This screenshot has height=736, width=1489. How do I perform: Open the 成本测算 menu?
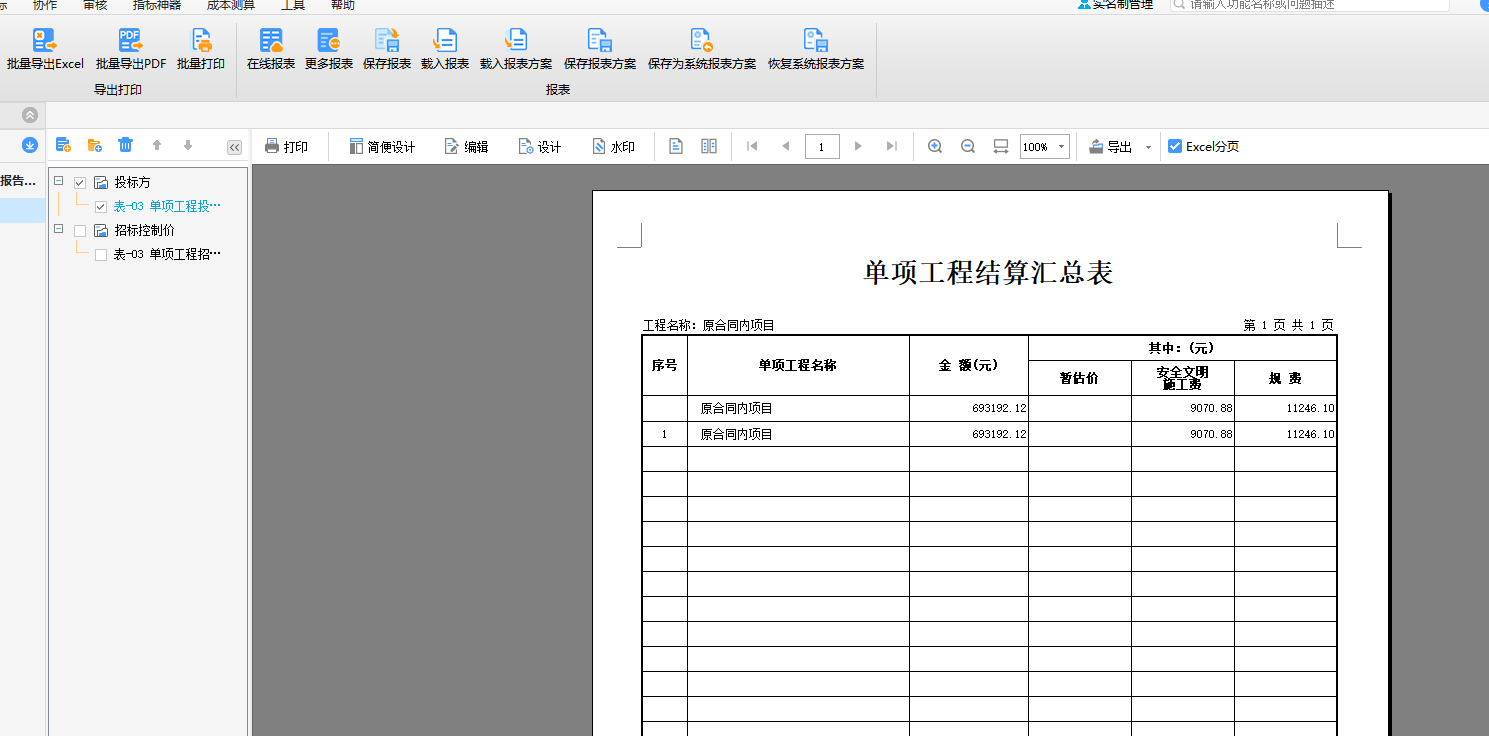click(231, 5)
